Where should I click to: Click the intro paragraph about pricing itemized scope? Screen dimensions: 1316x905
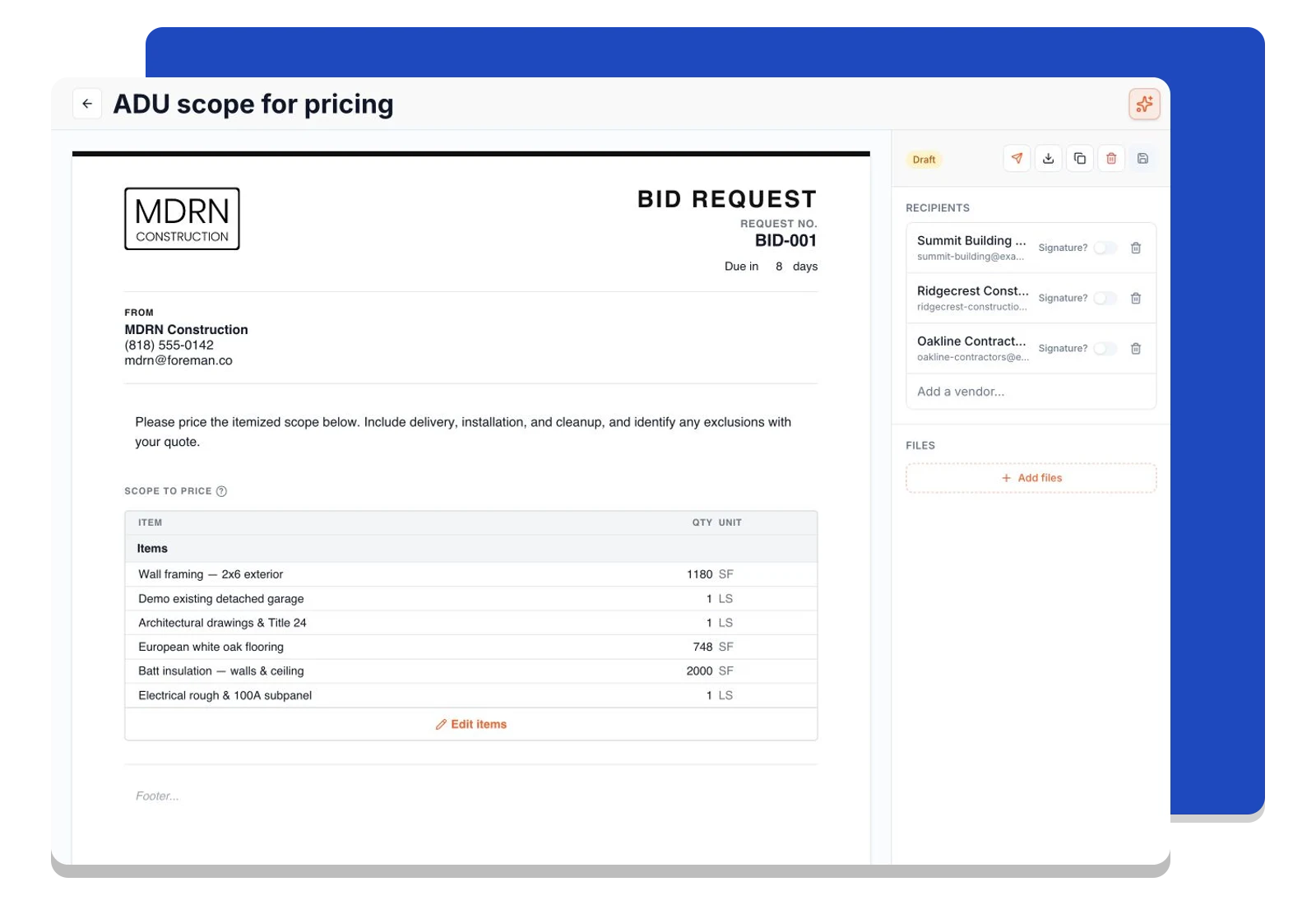coord(463,432)
